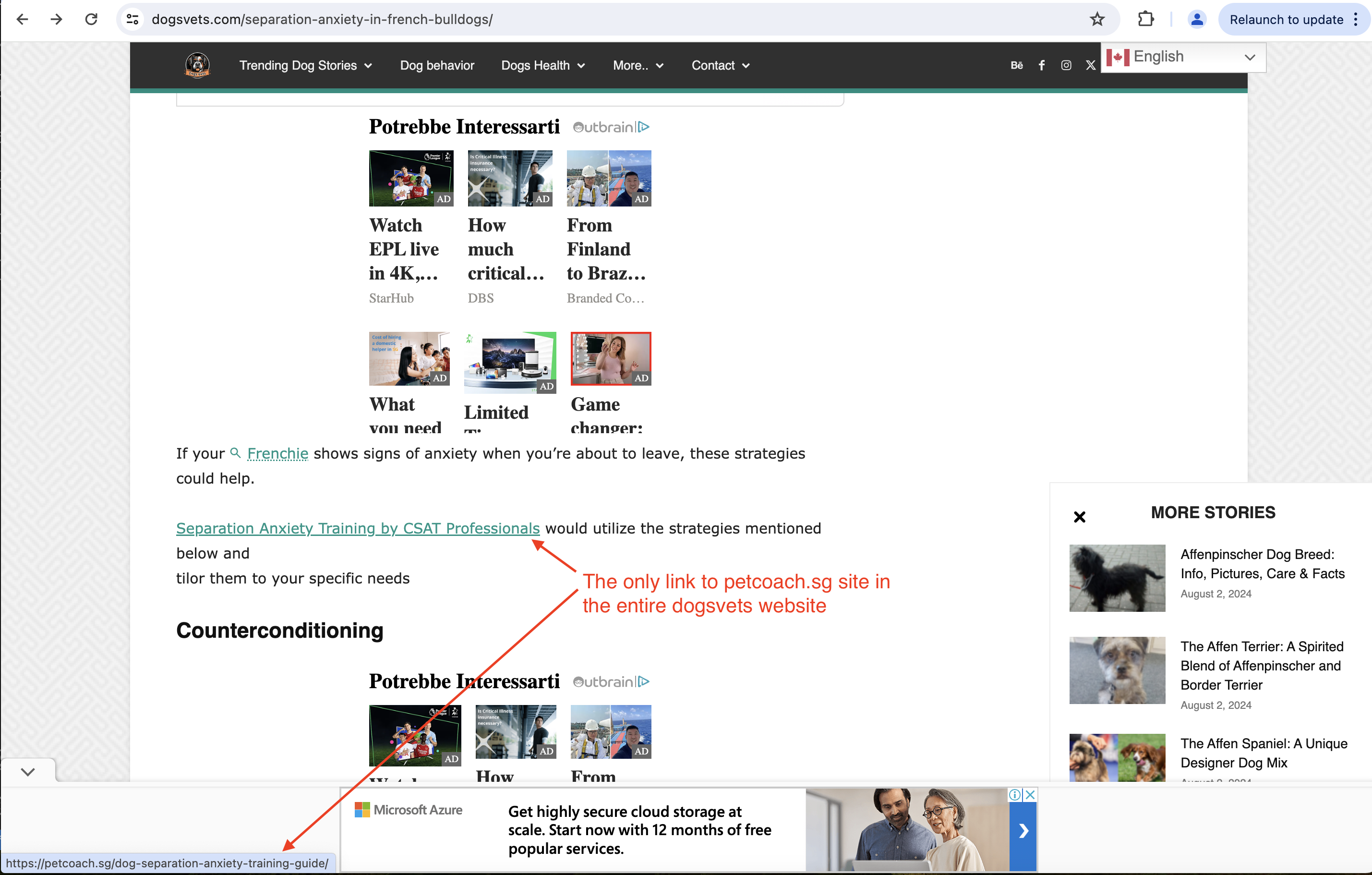View site information icon in address bar
The image size is (1372, 875).
point(133,19)
